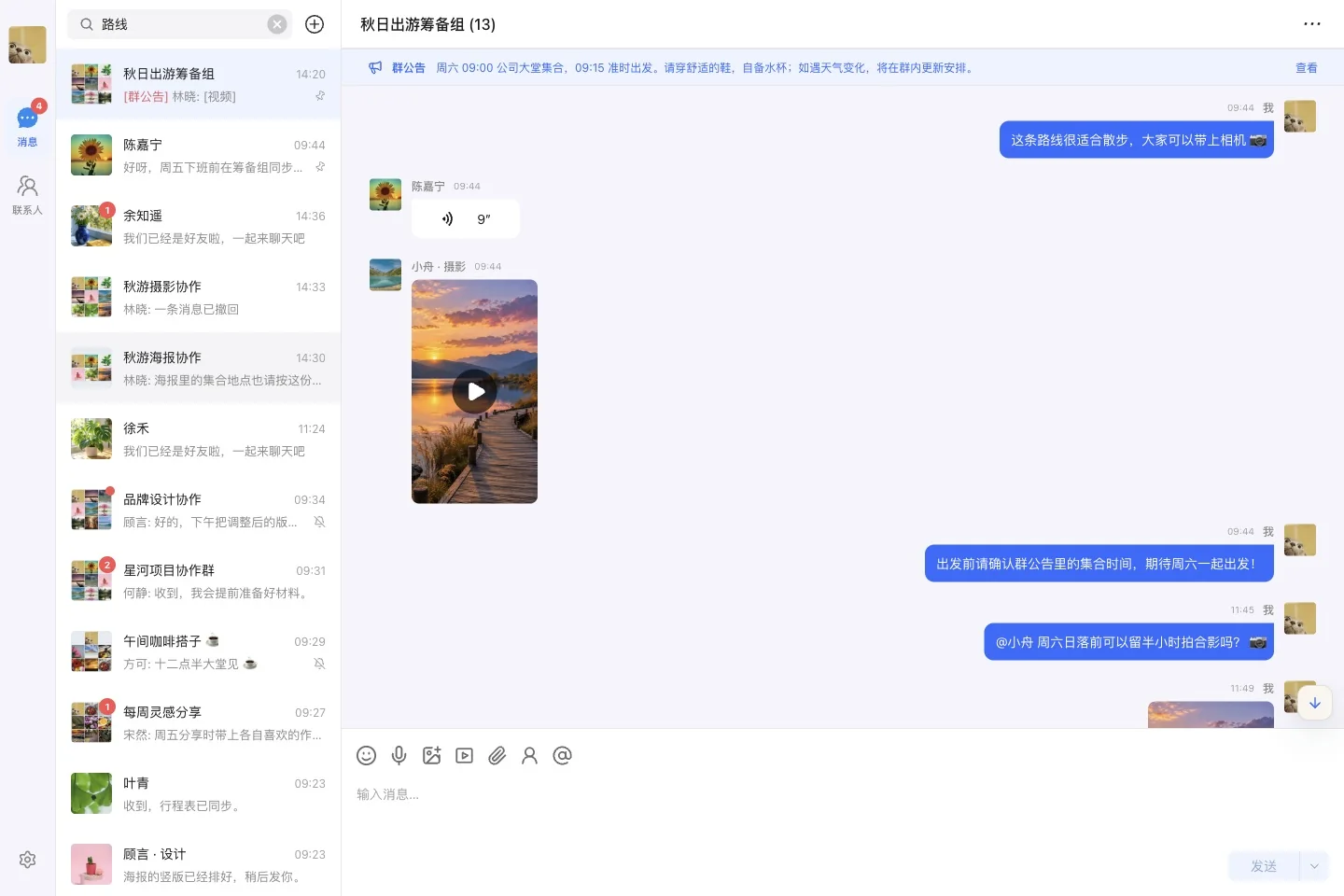Open the 午间咖啡搭子 group chat
The width and height of the screenshot is (1344, 896).
(198, 651)
